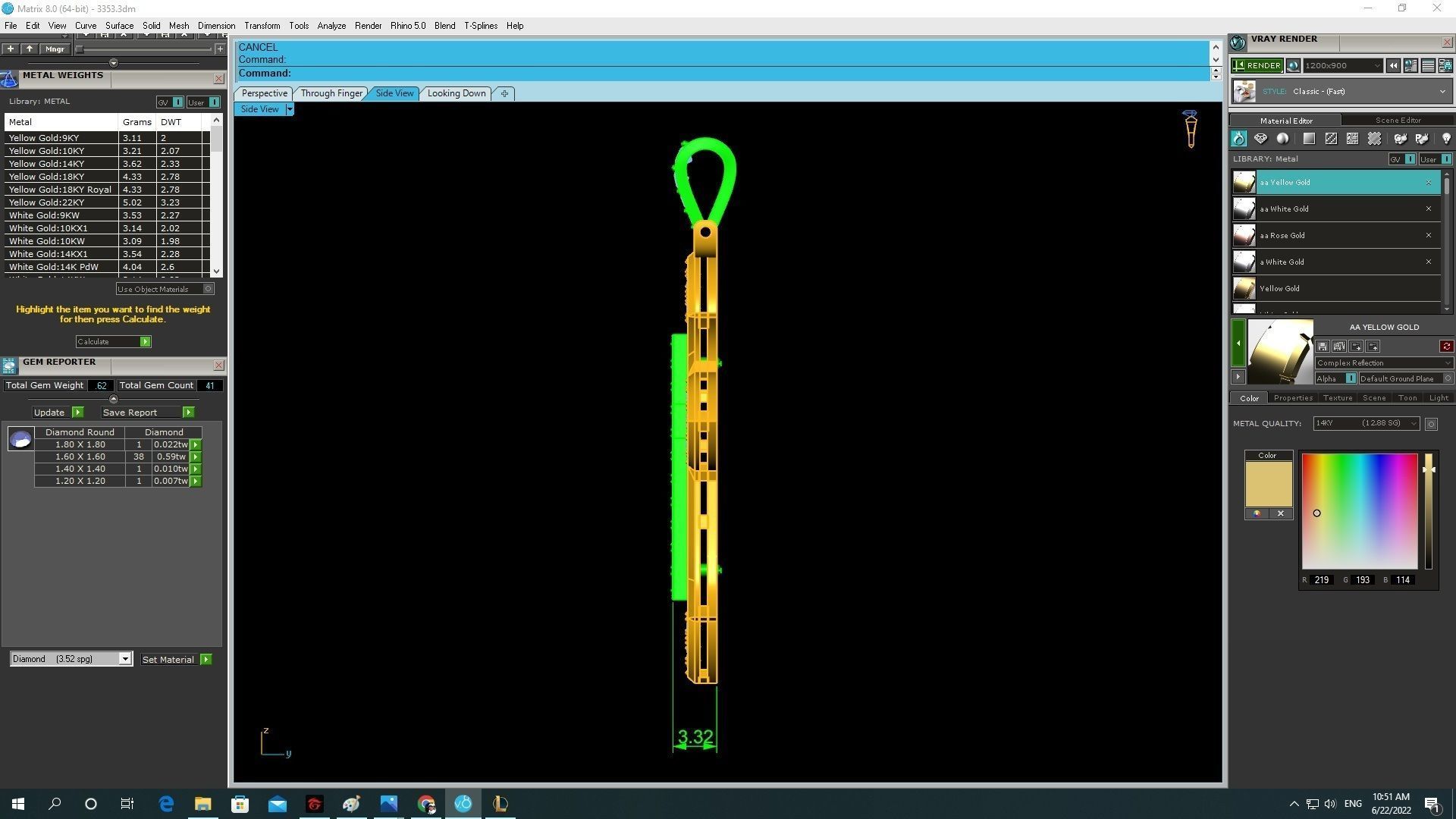The width and height of the screenshot is (1456, 819).
Task: Open the Side View viewport dropdown arrow
Action: (289, 109)
